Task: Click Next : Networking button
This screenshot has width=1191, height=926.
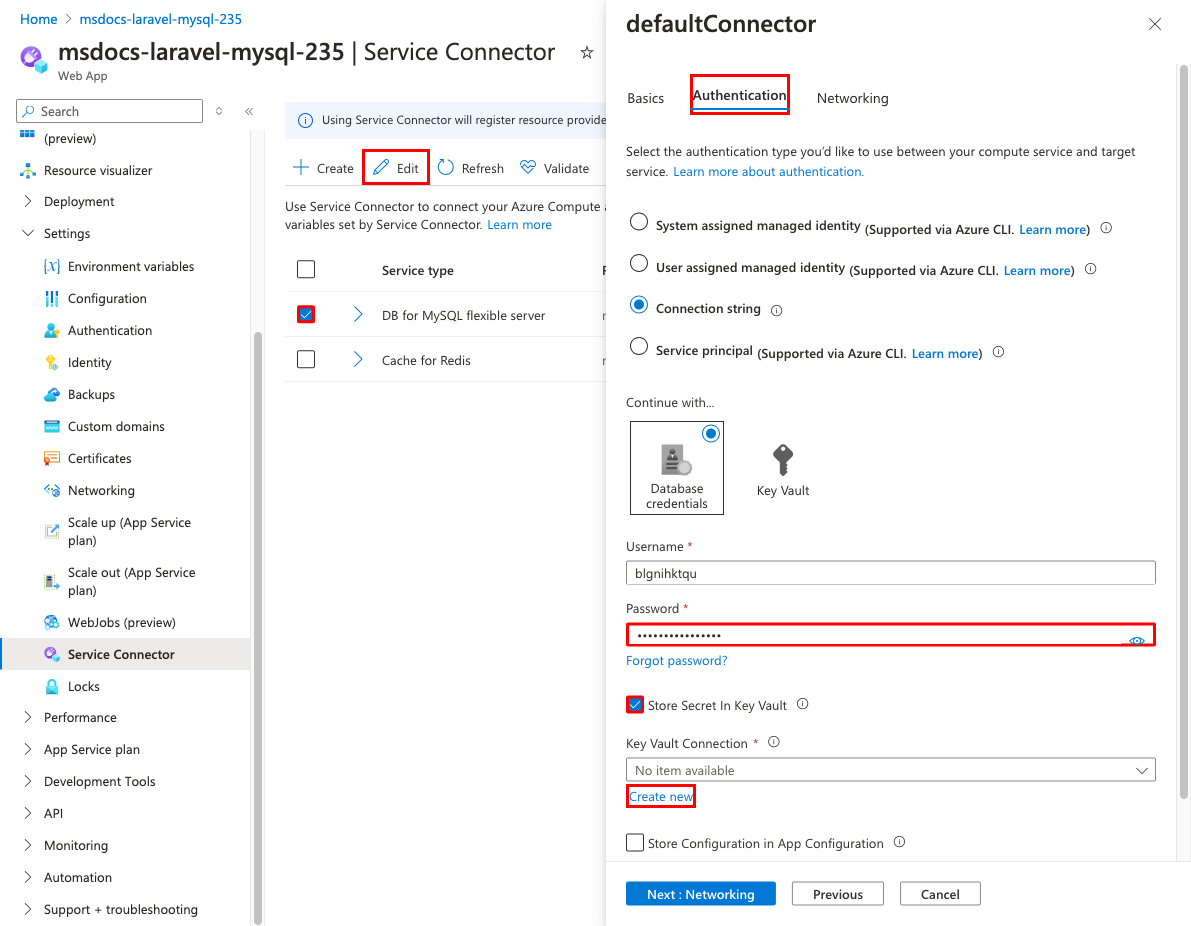Action: click(x=700, y=894)
